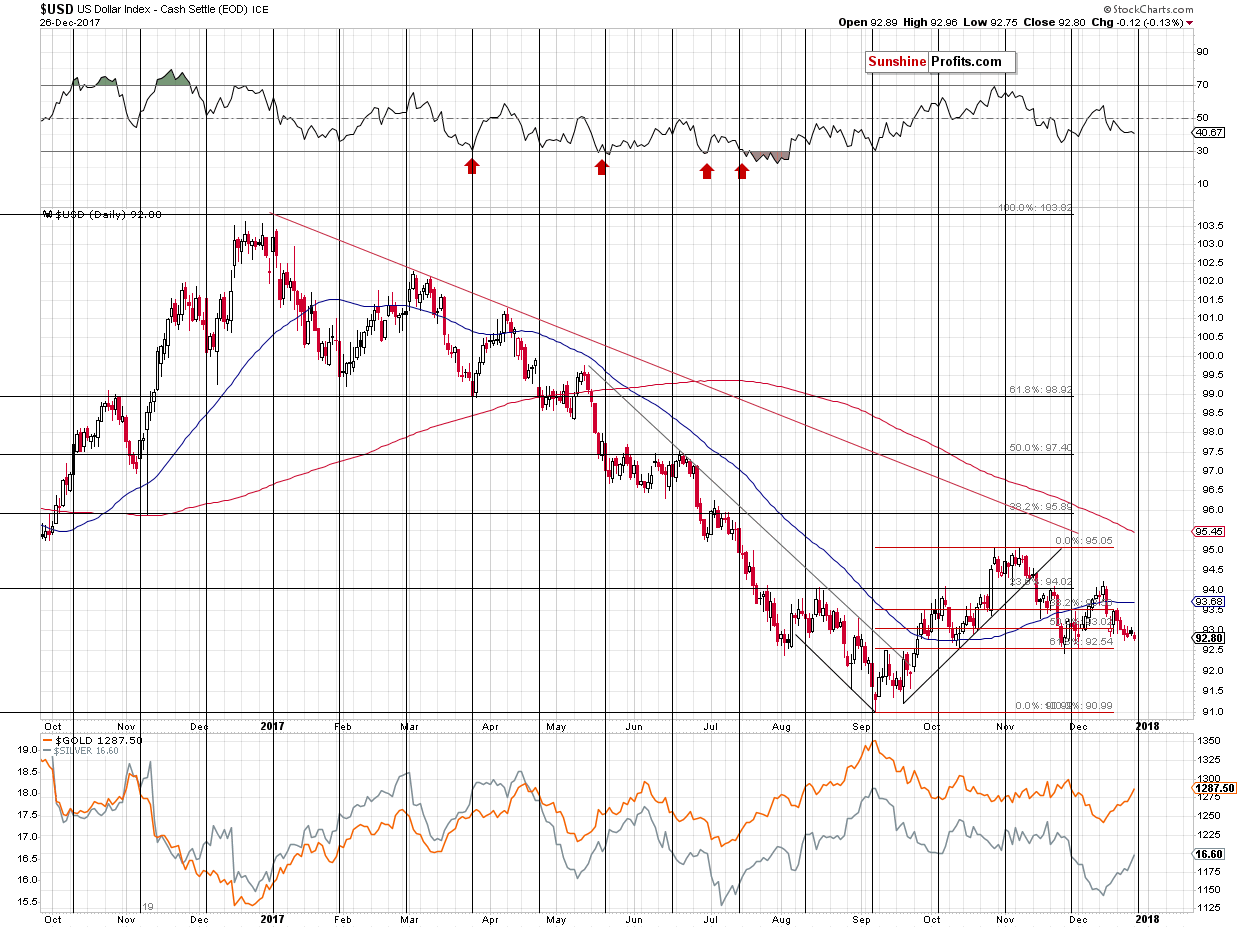This screenshot has height=928, width=1240.
Task: Click the RSI axis label 90
Action: pyautogui.click(x=1202, y=51)
